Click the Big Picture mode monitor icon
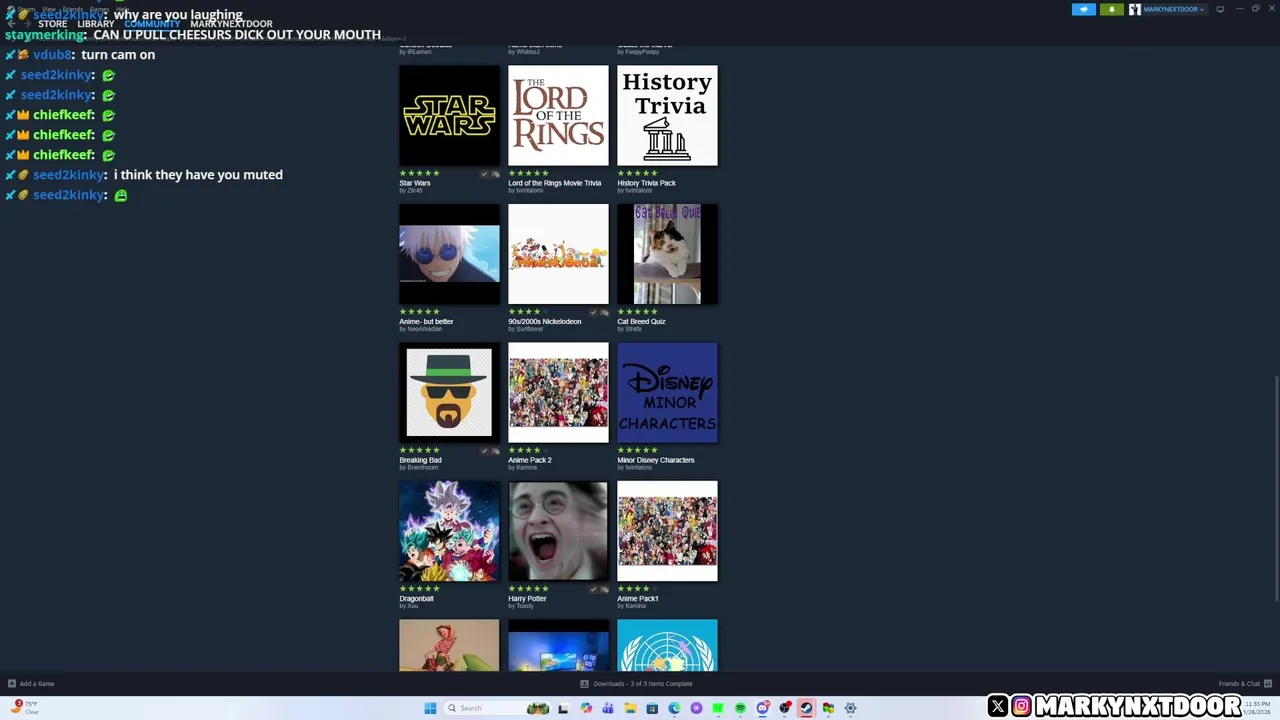Screen dimensions: 1280x720 coord(1220,9)
